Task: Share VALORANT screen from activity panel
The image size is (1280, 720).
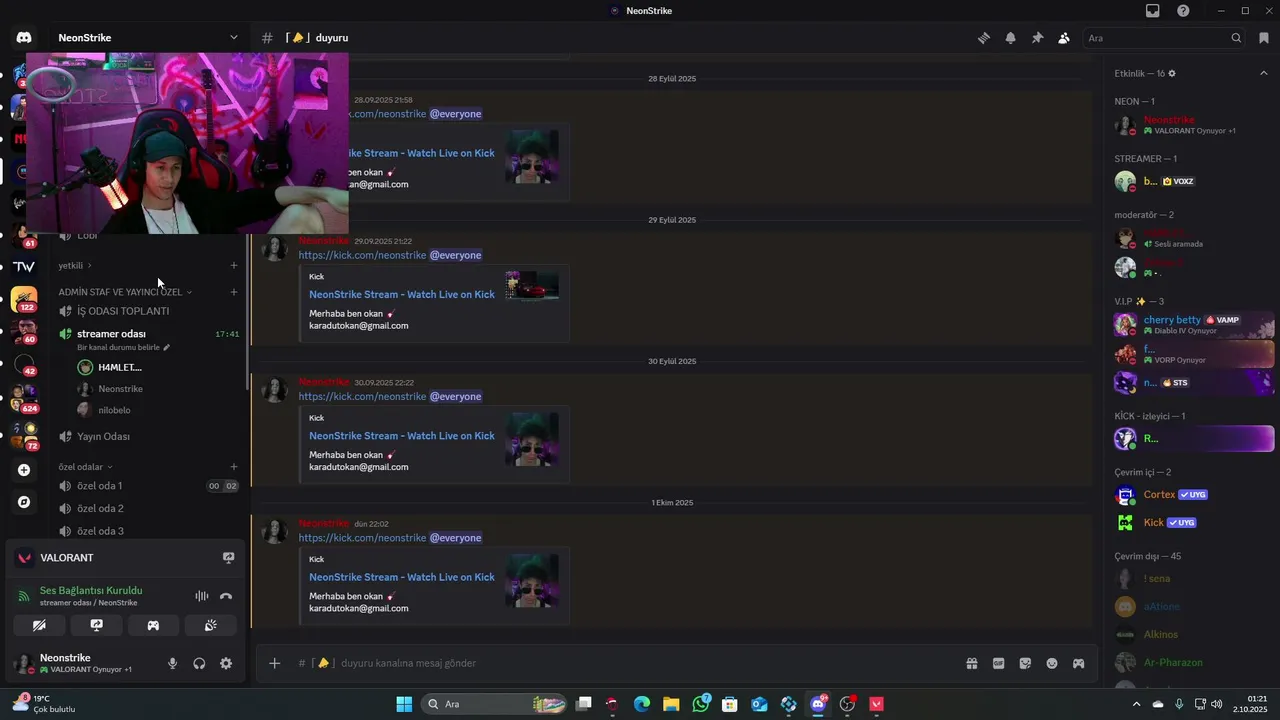Action: (x=228, y=558)
